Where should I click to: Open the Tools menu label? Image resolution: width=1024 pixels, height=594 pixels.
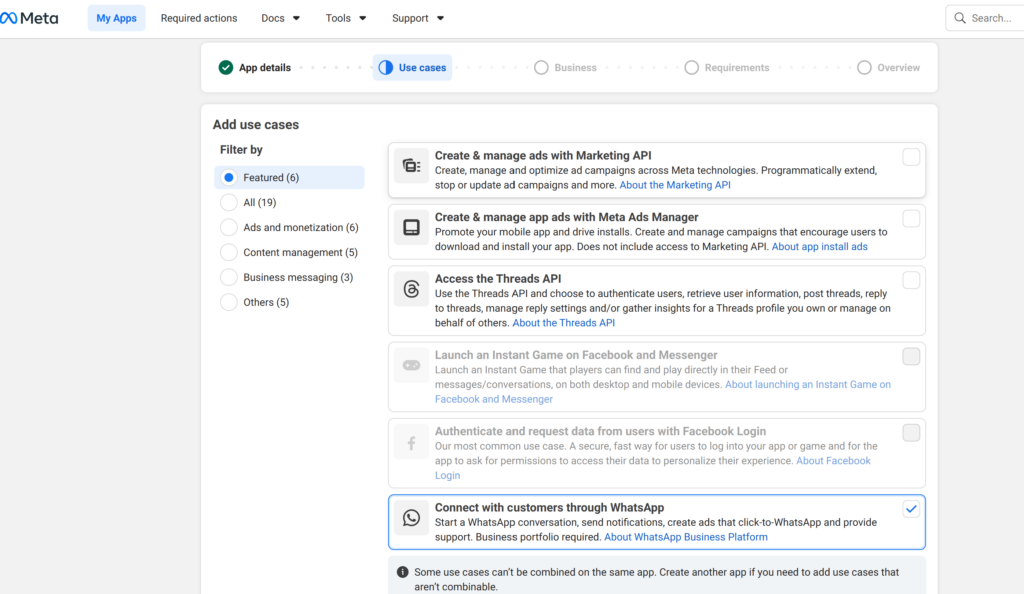tap(338, 18)
